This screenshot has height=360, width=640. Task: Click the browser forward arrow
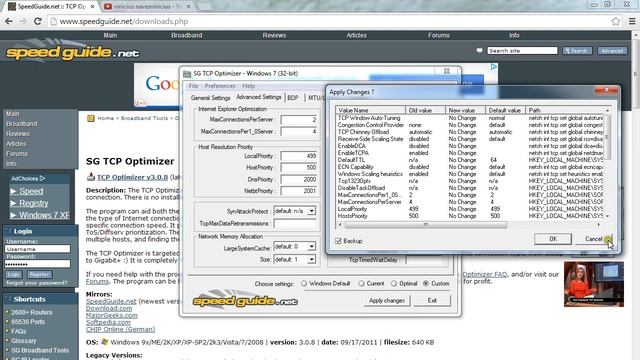[x=23, y=21]
